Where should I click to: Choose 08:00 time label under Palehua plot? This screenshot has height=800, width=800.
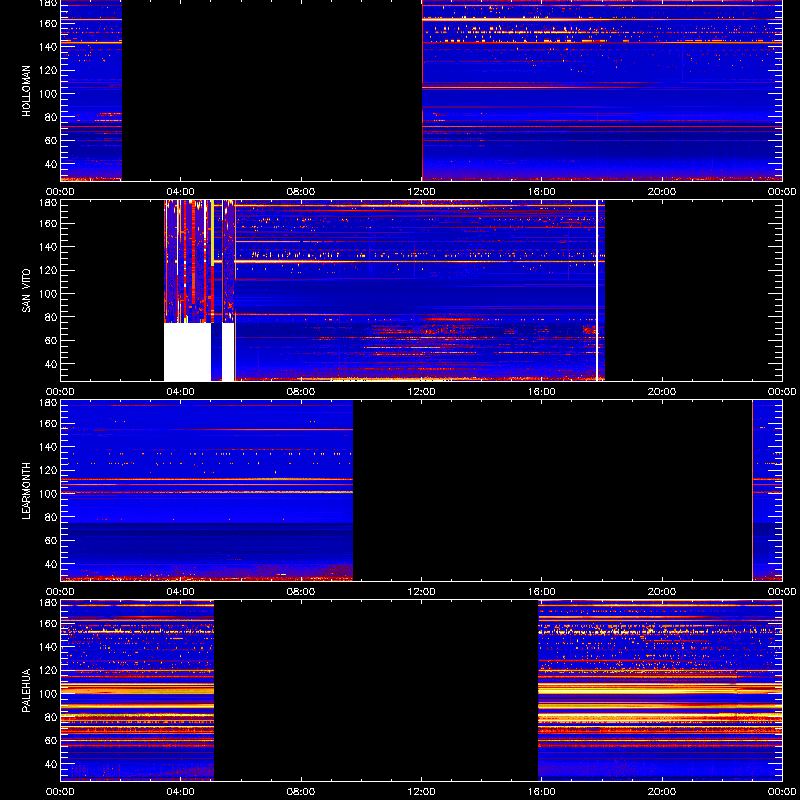click(301, 792)
